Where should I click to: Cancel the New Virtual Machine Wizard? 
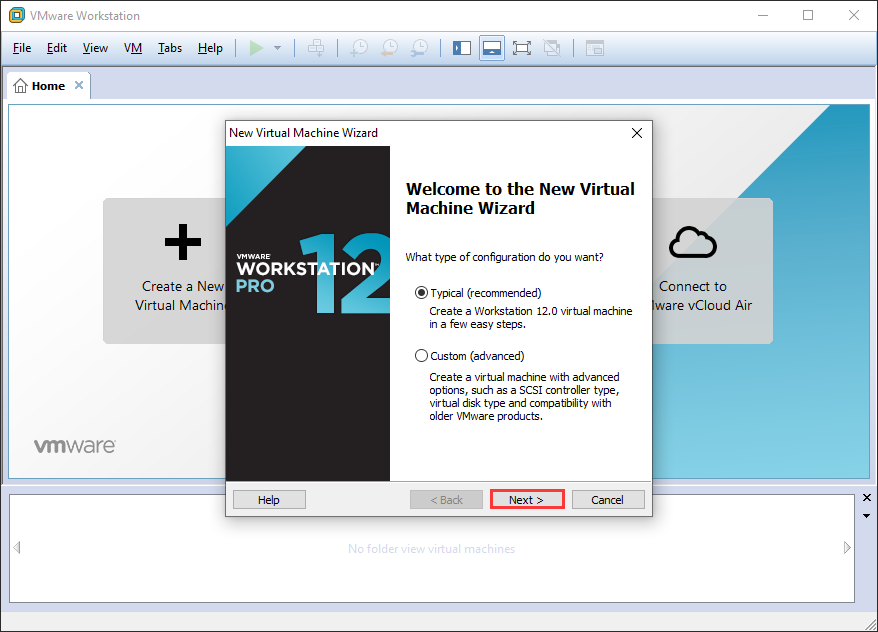pos(608,499)
